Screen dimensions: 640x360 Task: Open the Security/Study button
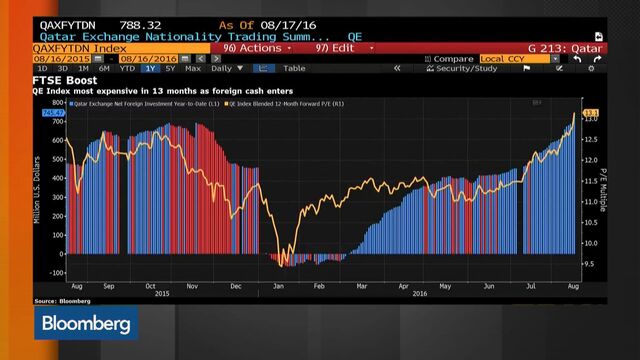click(x=462, y=69)
